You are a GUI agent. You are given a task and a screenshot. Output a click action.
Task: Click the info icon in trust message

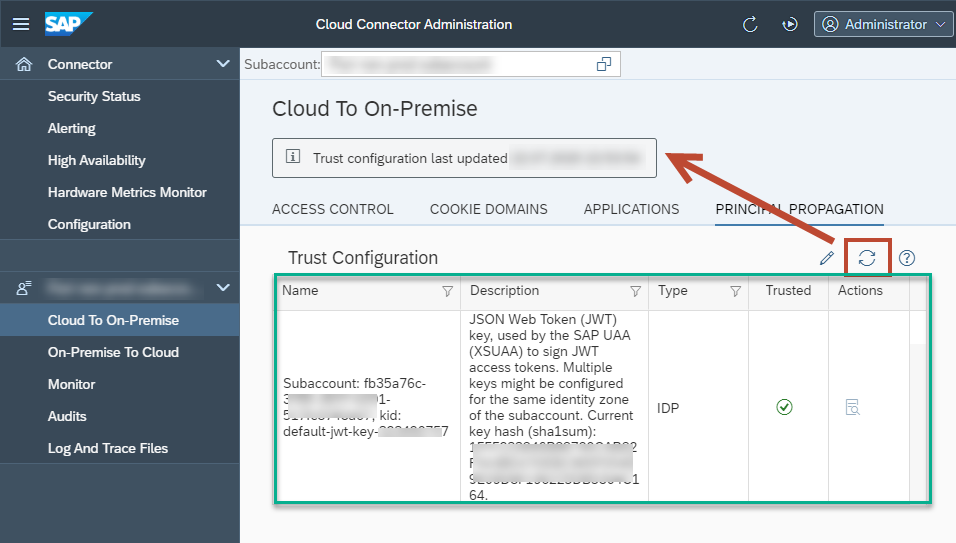[293, 157]
